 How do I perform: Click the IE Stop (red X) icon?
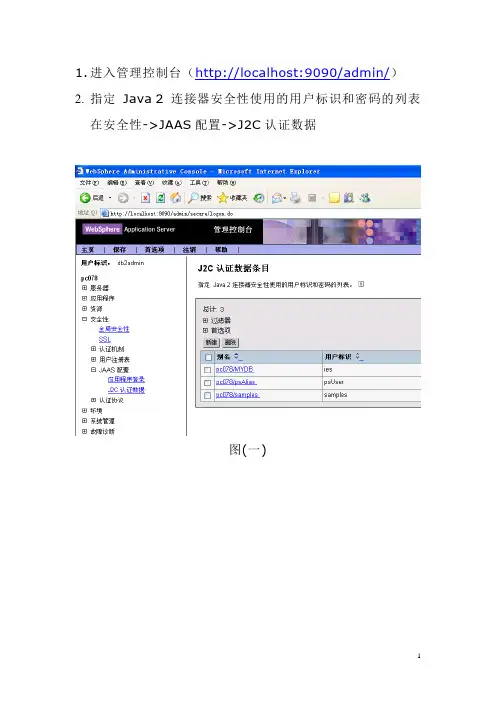point(145,197)
